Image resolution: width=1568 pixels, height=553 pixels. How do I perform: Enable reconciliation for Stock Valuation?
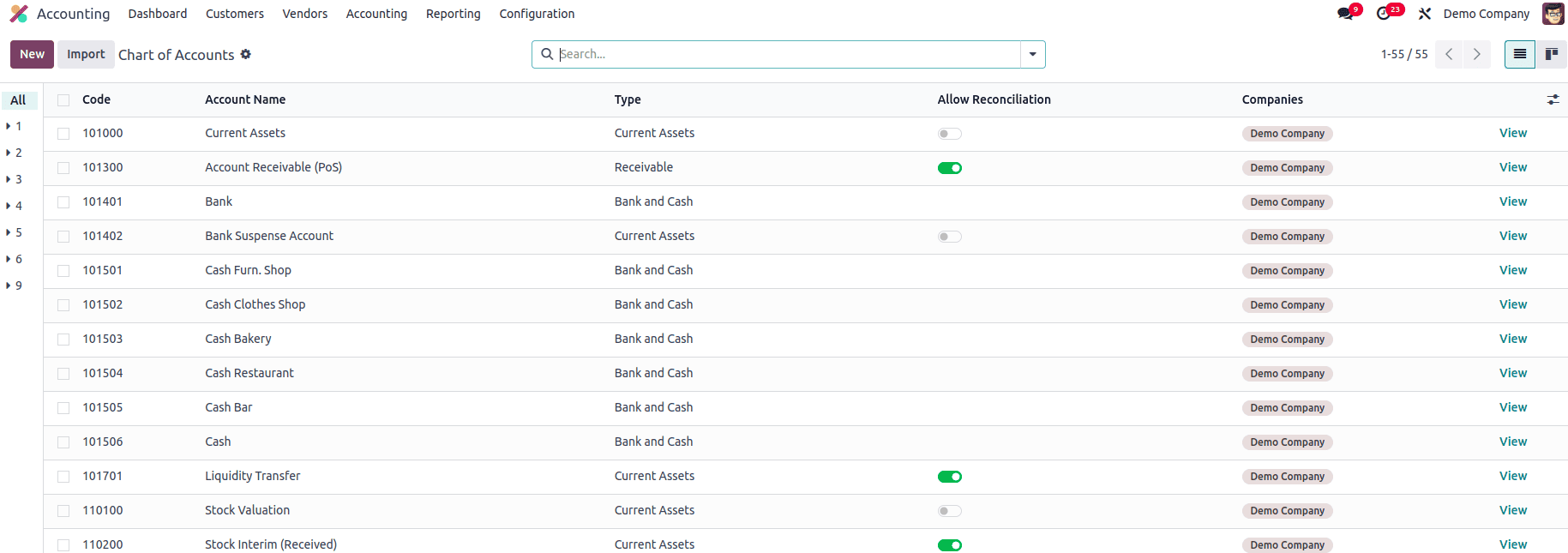tap(950, 511)
